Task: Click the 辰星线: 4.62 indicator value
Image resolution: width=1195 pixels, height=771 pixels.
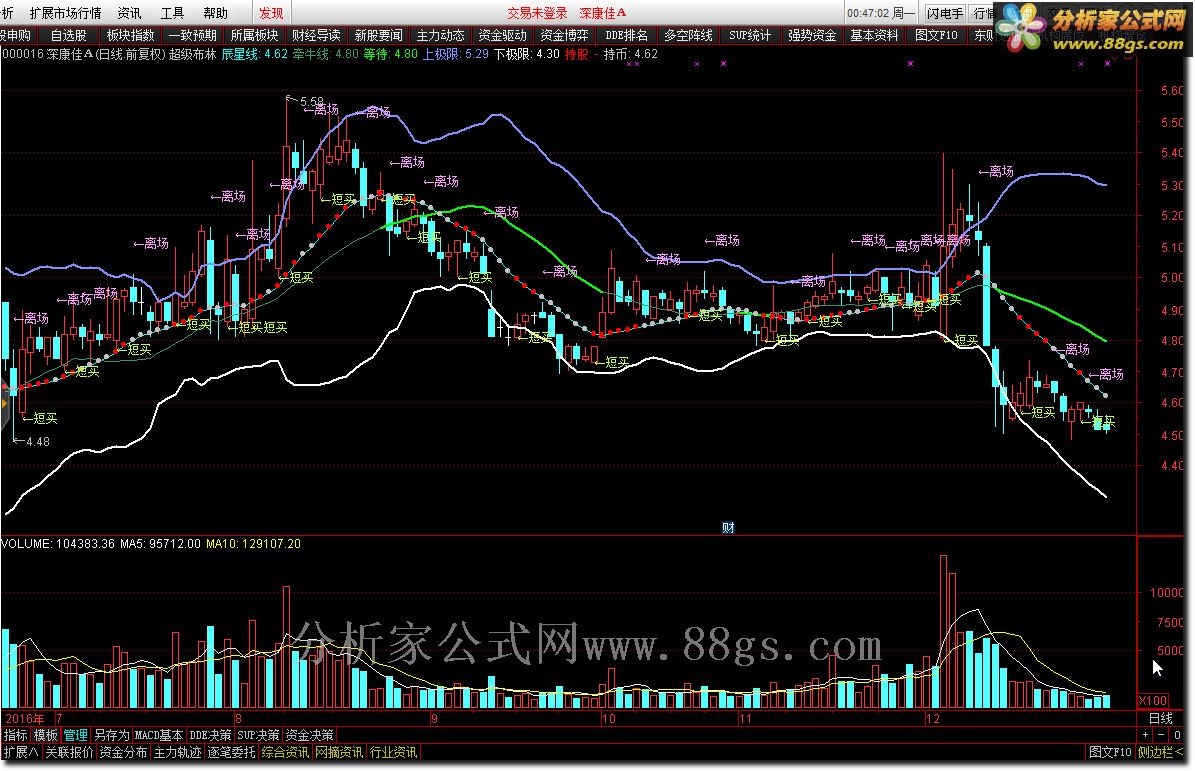Action: point(255,54)
